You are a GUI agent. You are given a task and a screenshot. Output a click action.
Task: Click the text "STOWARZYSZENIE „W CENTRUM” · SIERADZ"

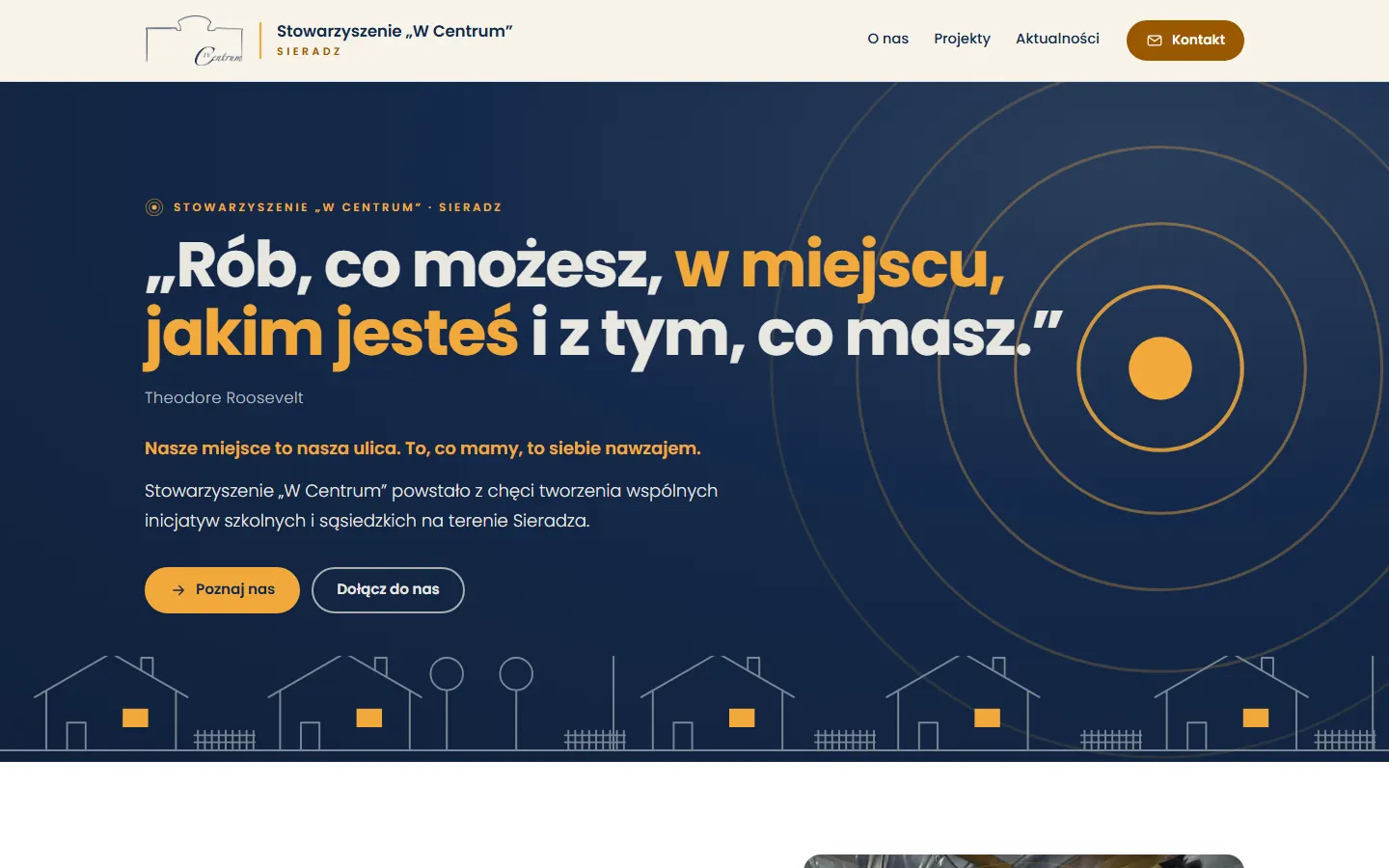click(338, 207)
